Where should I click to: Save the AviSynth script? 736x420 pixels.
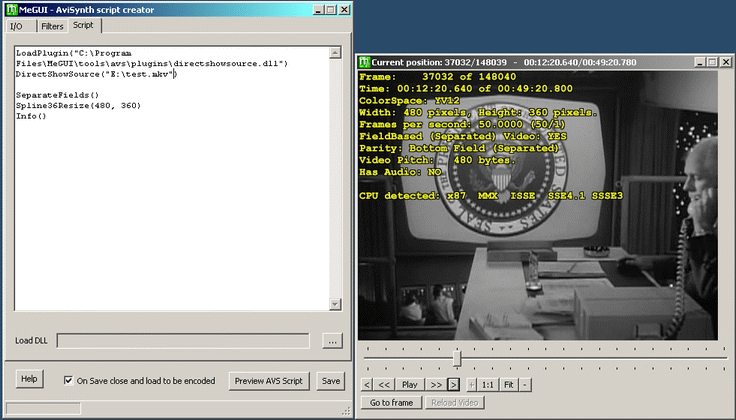330,381
